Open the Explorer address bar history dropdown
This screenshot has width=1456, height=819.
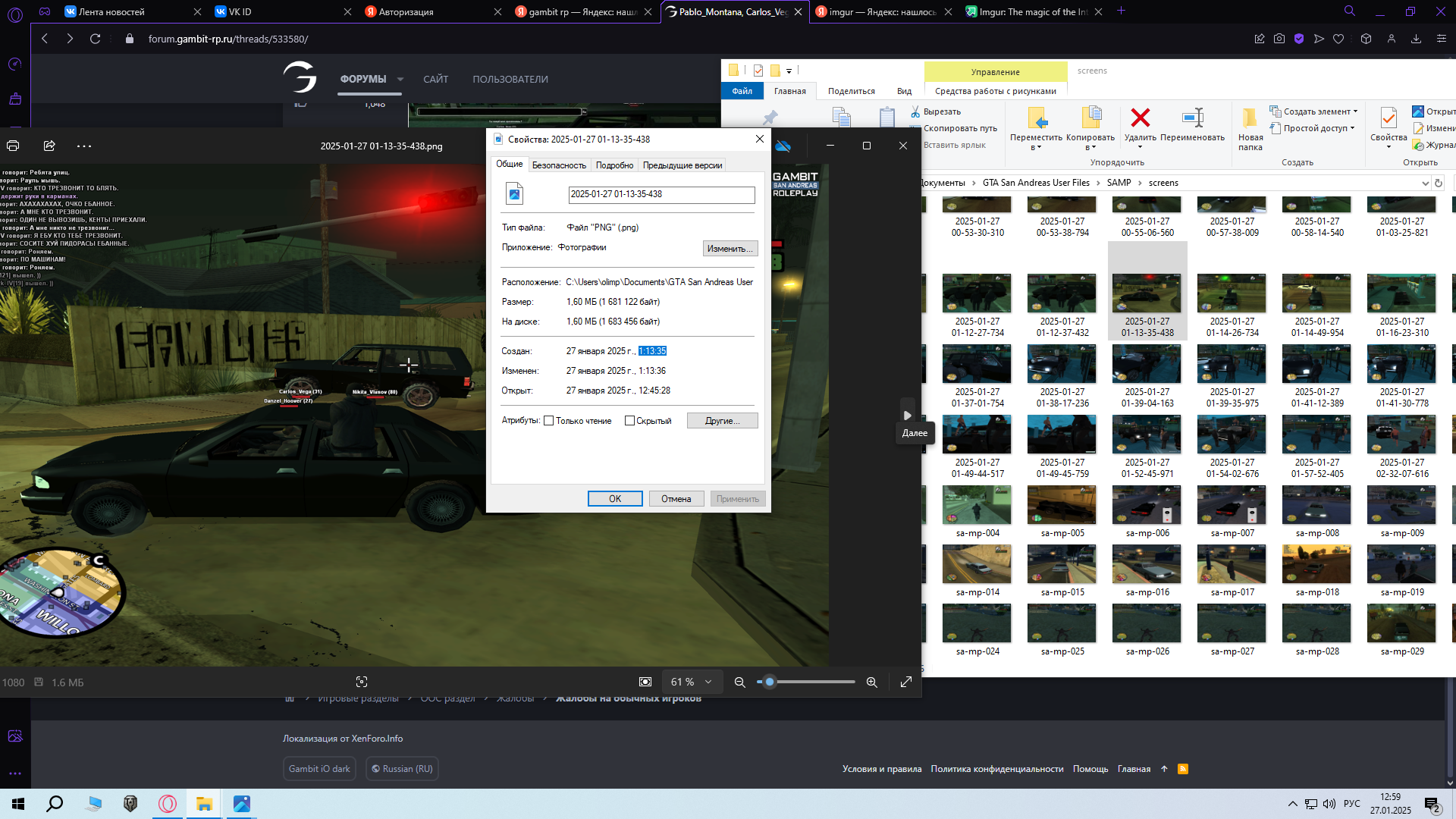click(1425, 183)
